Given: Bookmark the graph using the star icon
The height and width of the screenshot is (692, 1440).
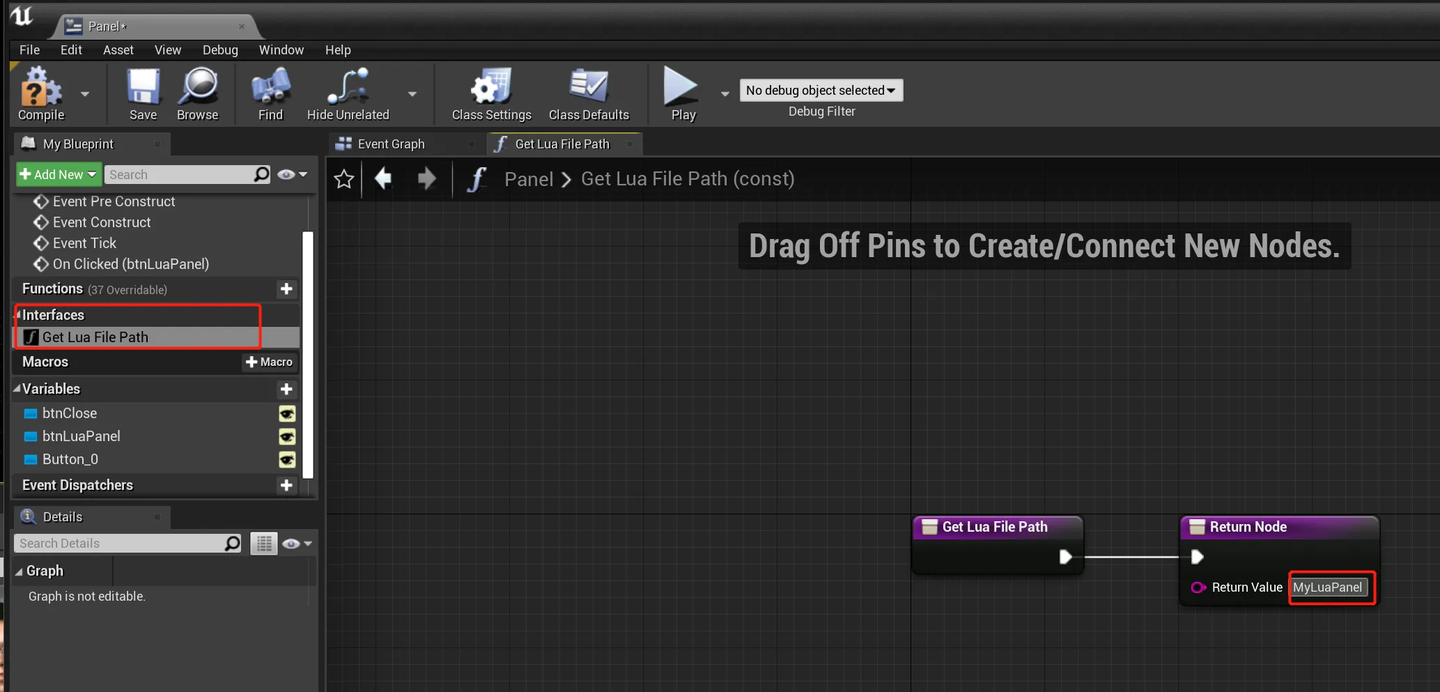Looking at the screenshot, I should [x=344, y=179].
